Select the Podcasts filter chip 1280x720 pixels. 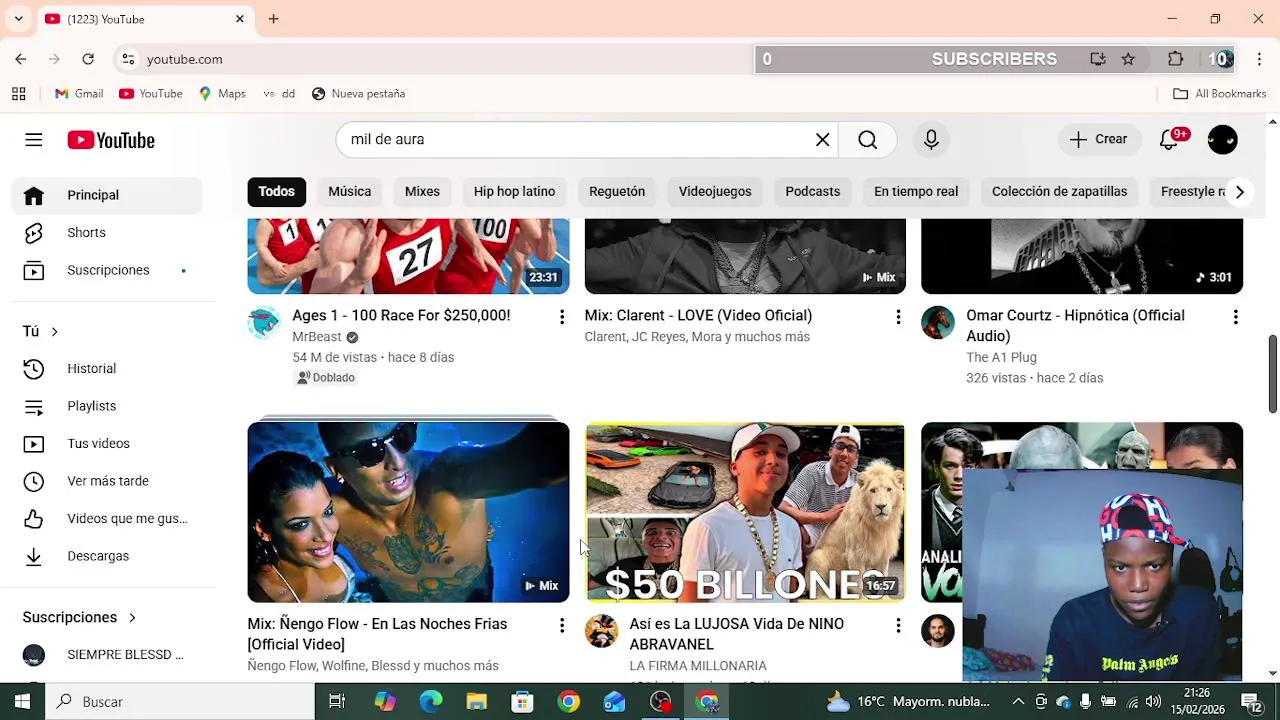click(x=812, y=192)
